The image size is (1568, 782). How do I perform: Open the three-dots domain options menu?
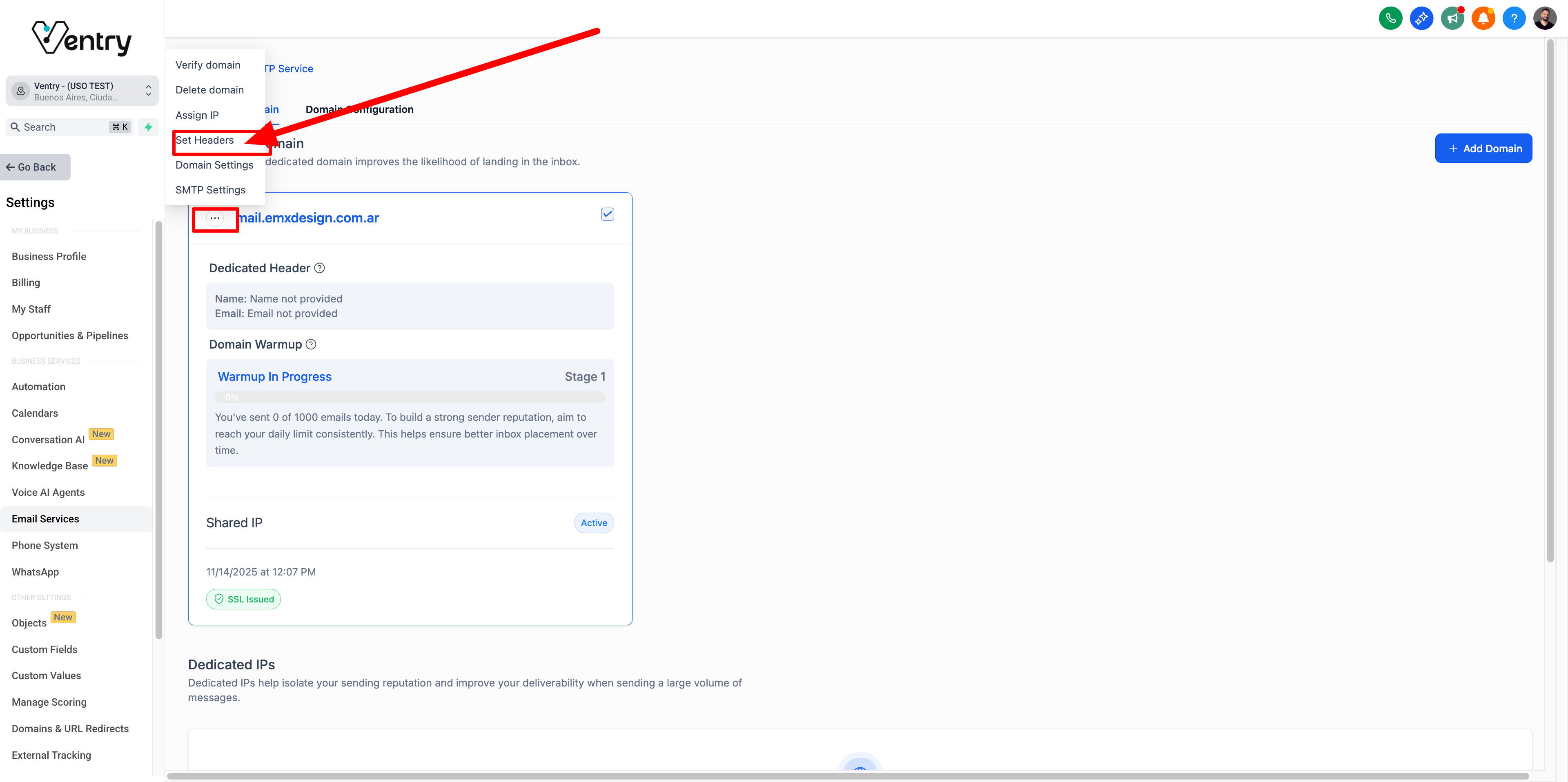[215, 218]
